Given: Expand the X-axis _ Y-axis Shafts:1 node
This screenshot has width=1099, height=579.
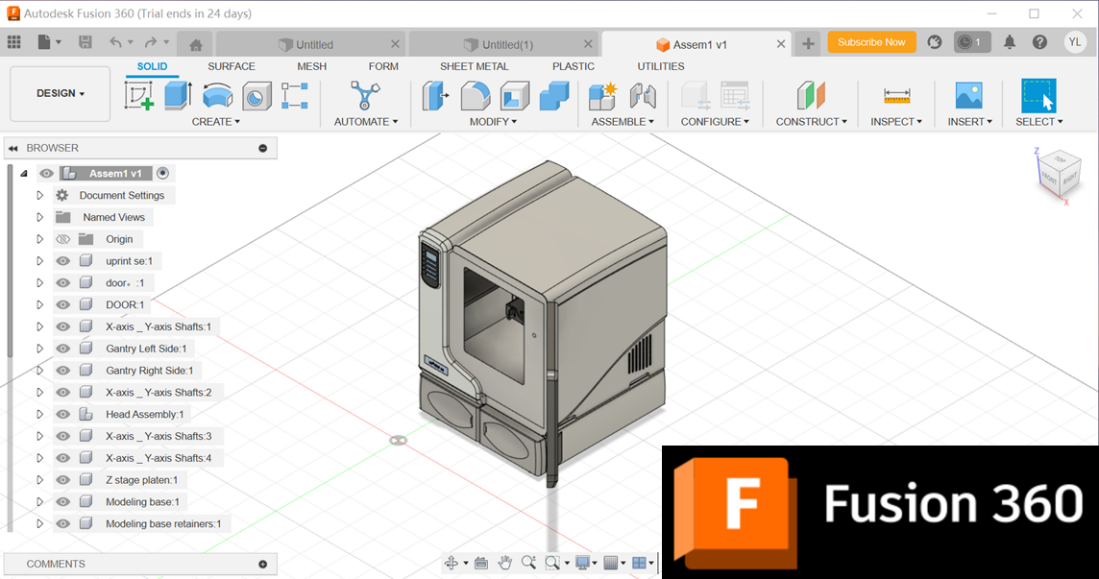Looking at the screenshot, I should (x=40, y=327).
